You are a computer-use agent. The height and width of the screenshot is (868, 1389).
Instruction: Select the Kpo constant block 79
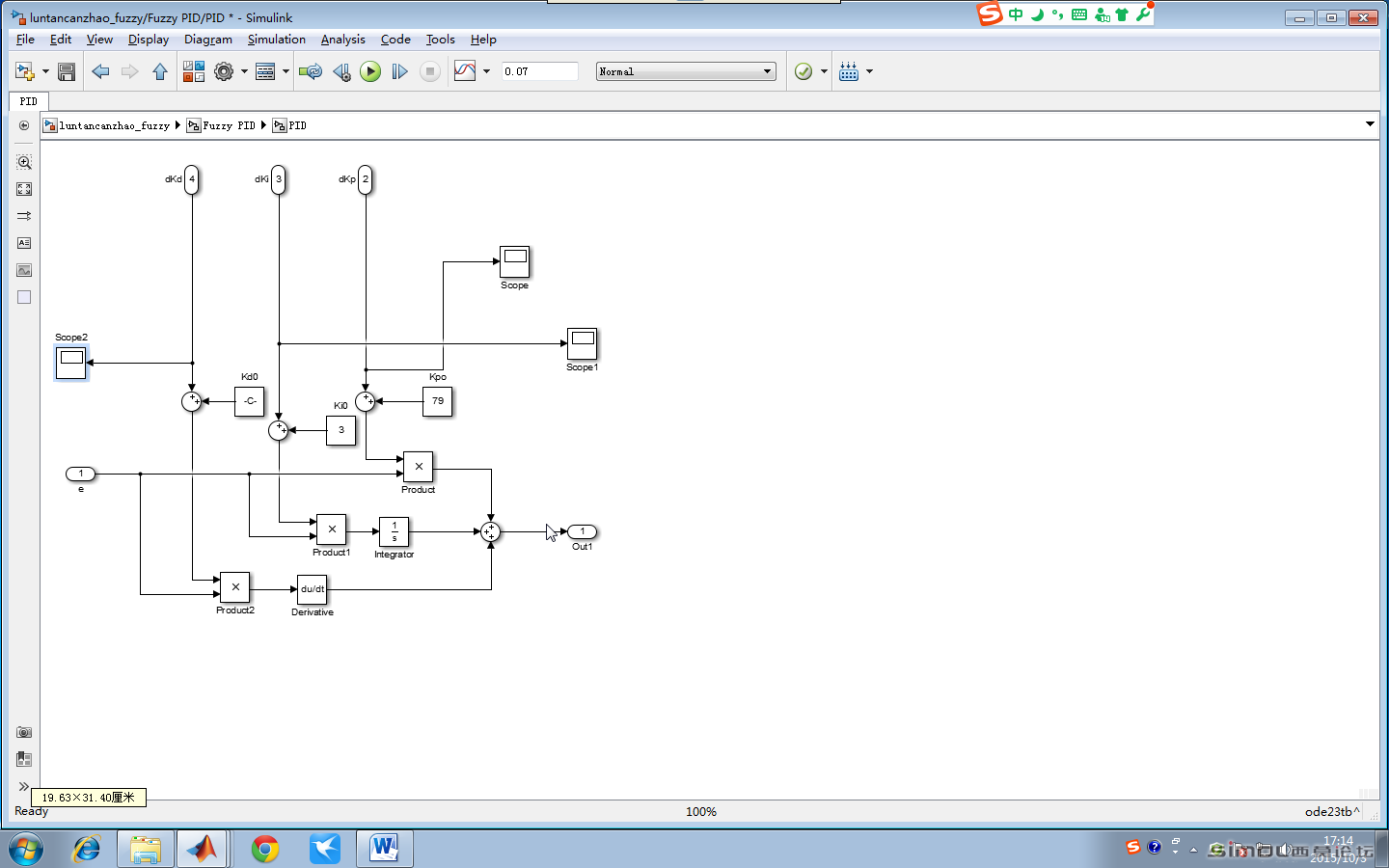tap(438, 401)
